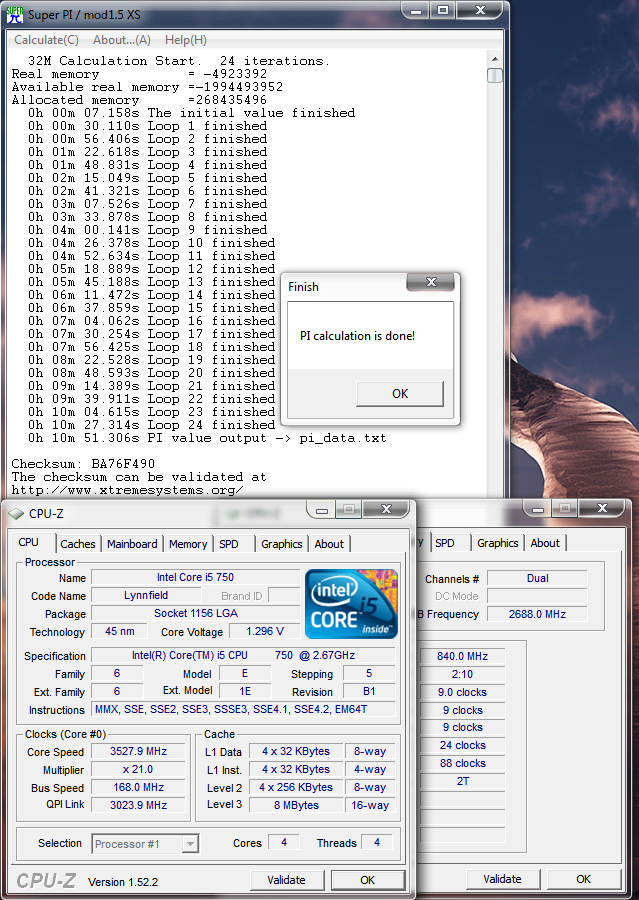Click the Checksum: BA76F490 line
This screenshot has width=639, height=900.
click(83, 464)
